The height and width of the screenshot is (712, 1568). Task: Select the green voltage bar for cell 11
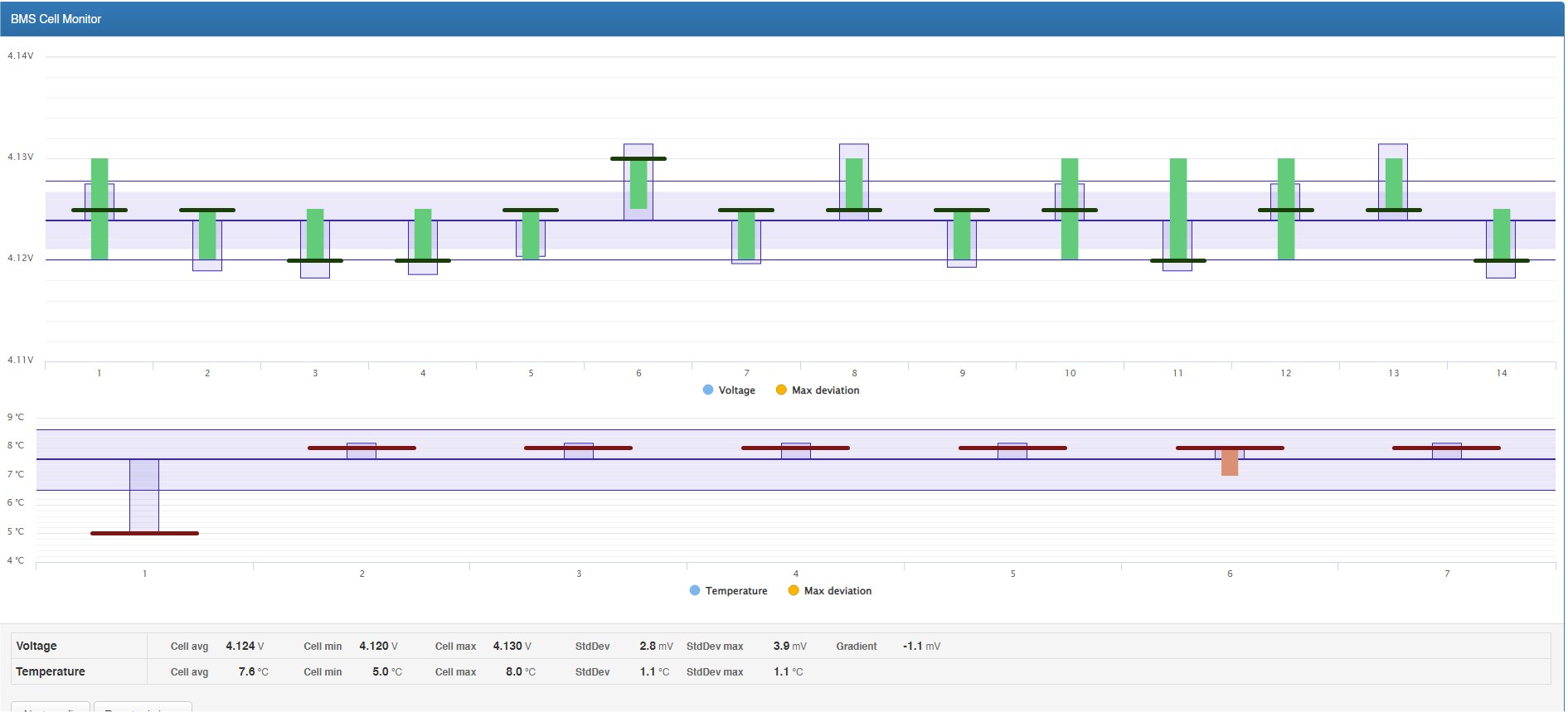(1178, 207)
